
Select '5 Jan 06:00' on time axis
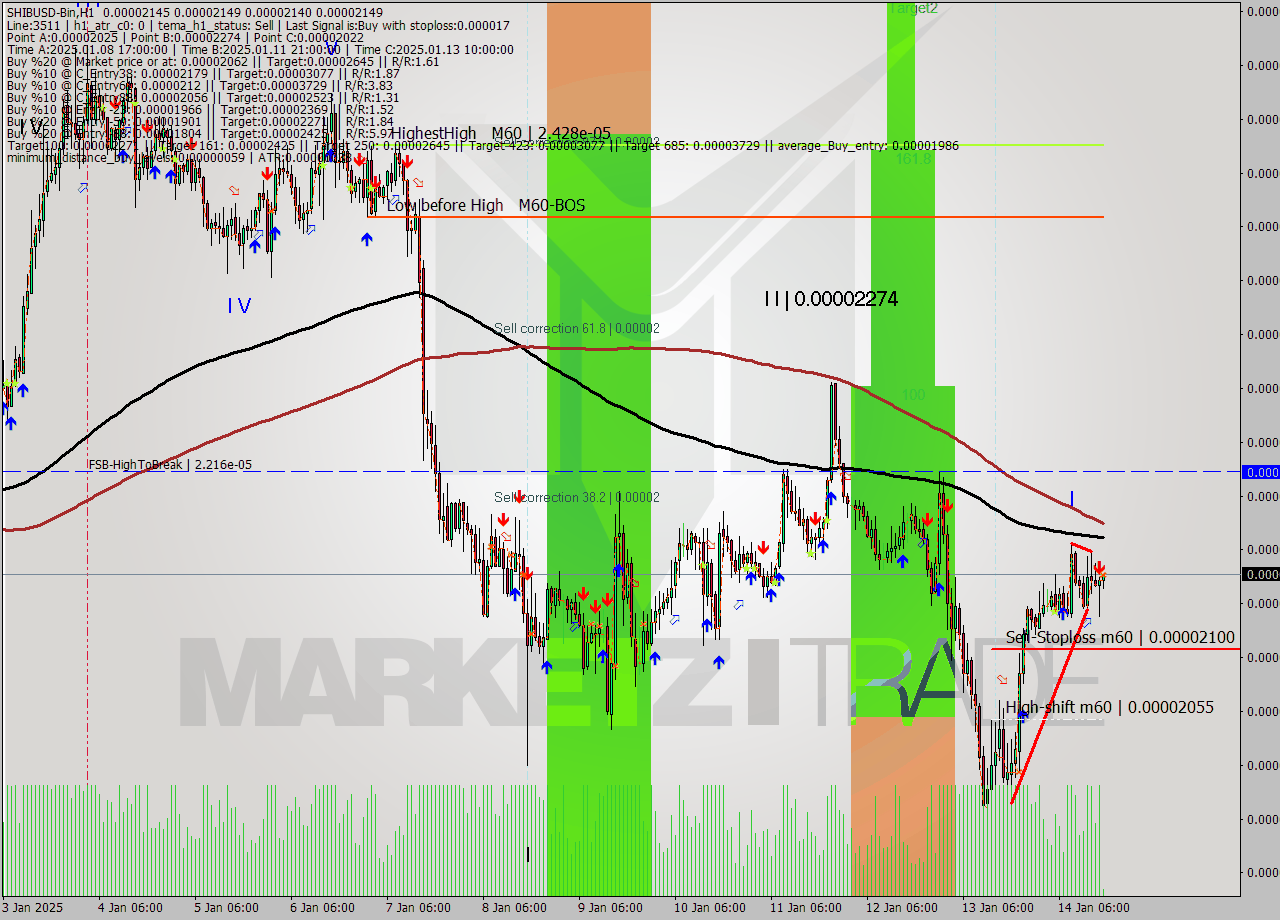click(x=226, y=907)
